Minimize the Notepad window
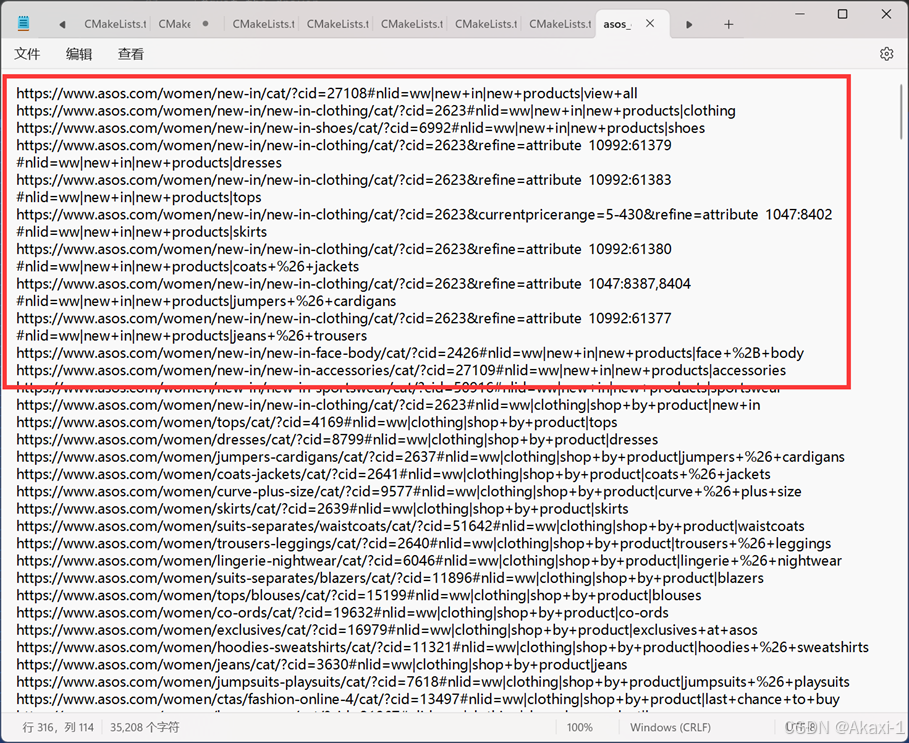909x743 pixels. pos(800,14)
